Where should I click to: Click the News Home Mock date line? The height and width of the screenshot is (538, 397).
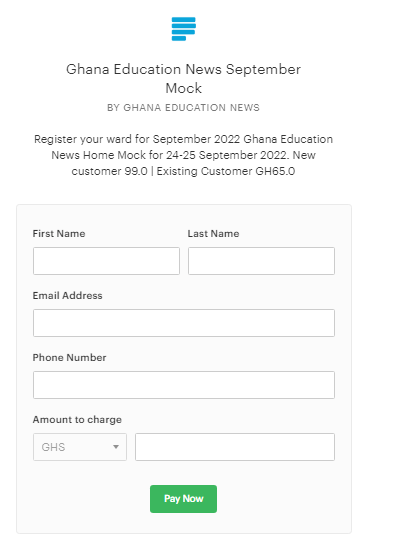tap(183, 155)
